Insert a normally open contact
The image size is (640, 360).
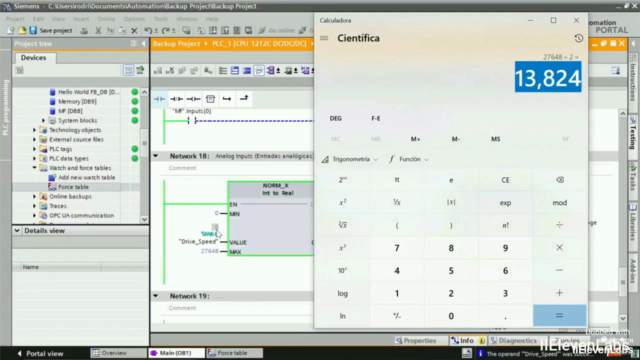click(x=159, y=99)
